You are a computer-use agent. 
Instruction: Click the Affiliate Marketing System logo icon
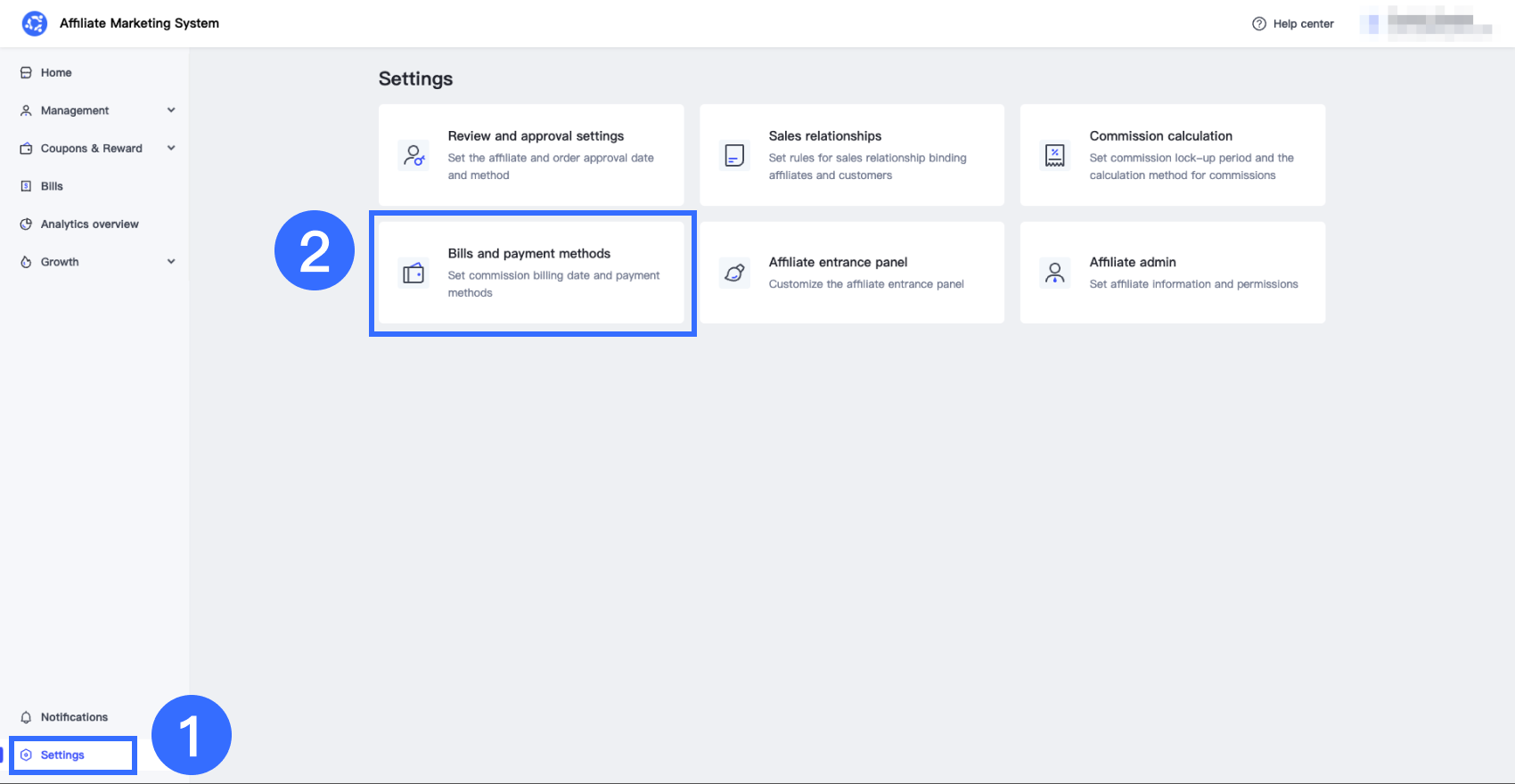35,24
